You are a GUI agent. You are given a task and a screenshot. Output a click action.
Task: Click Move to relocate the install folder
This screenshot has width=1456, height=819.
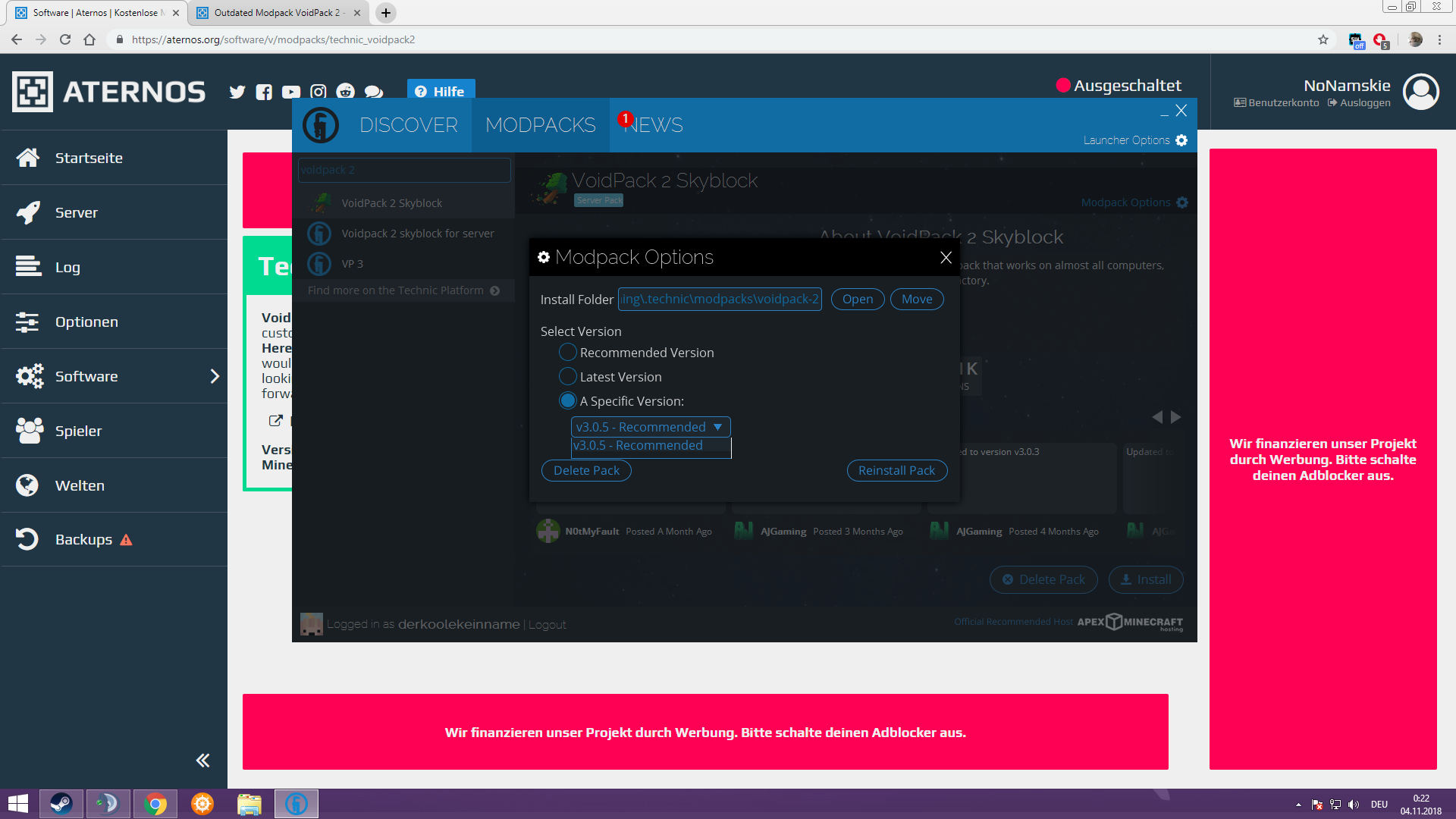[917, 300]
